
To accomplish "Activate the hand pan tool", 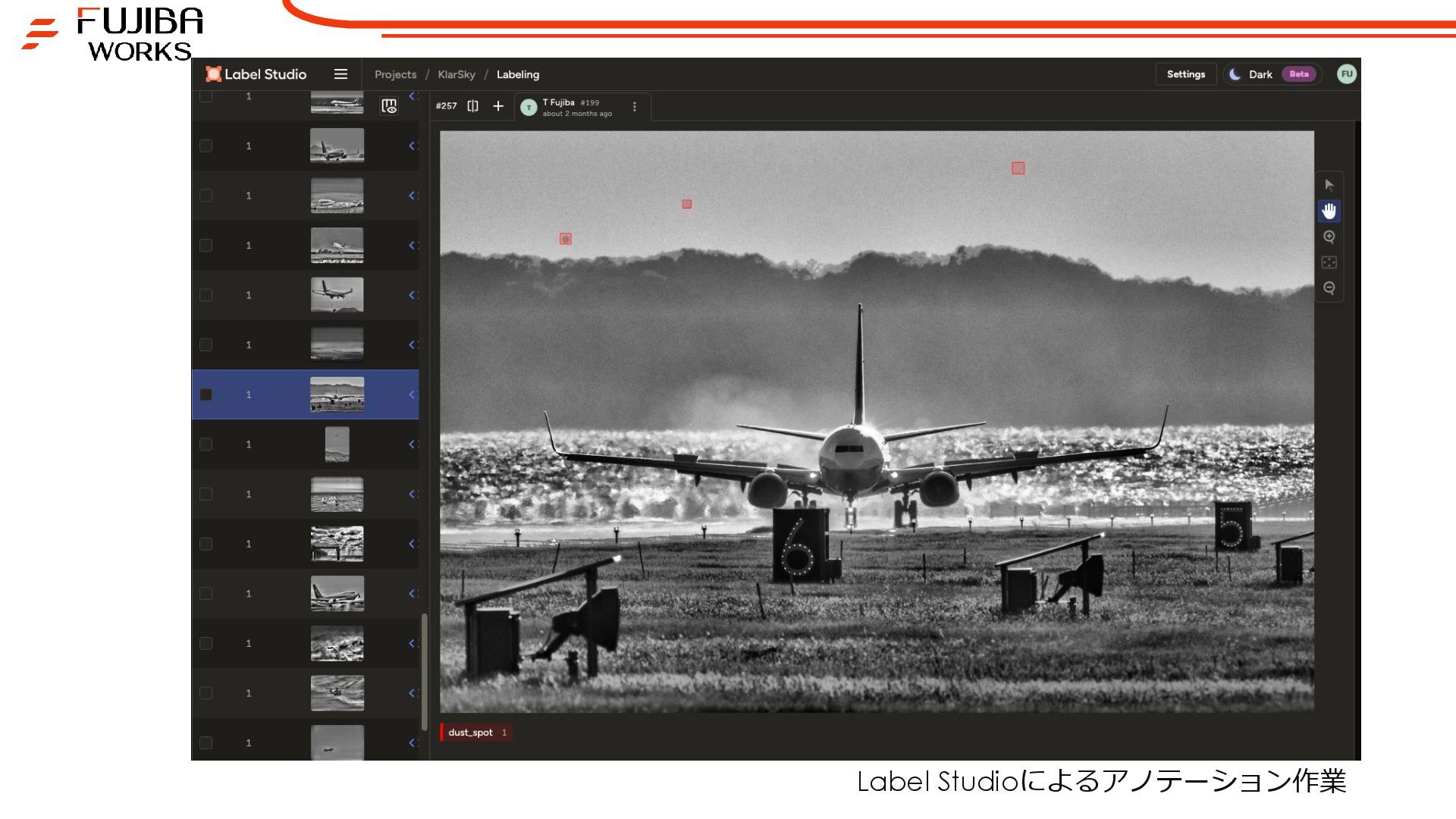I will point(1329,211).
